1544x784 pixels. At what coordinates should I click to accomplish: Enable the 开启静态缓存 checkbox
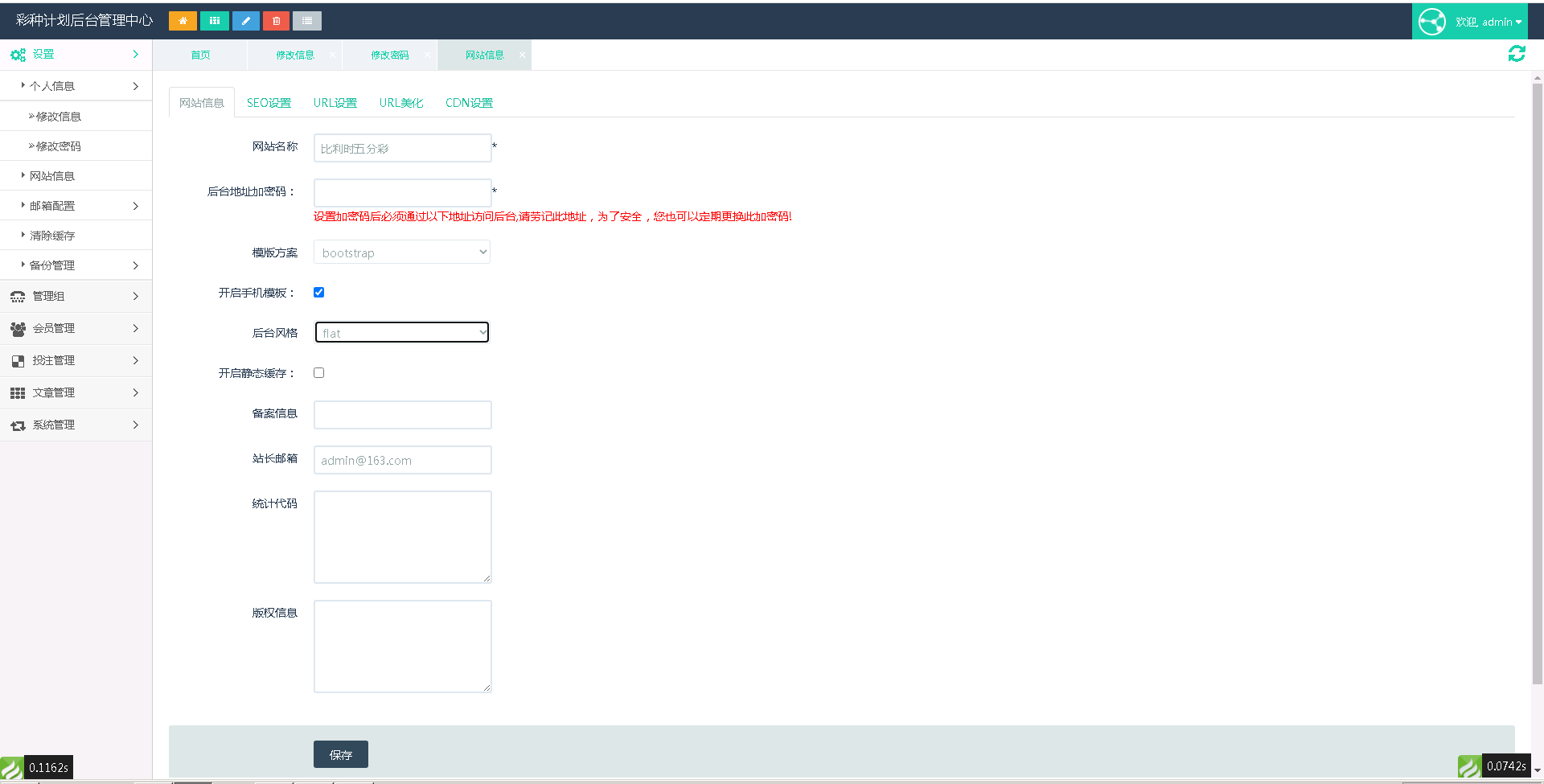(x=319, y=373)
